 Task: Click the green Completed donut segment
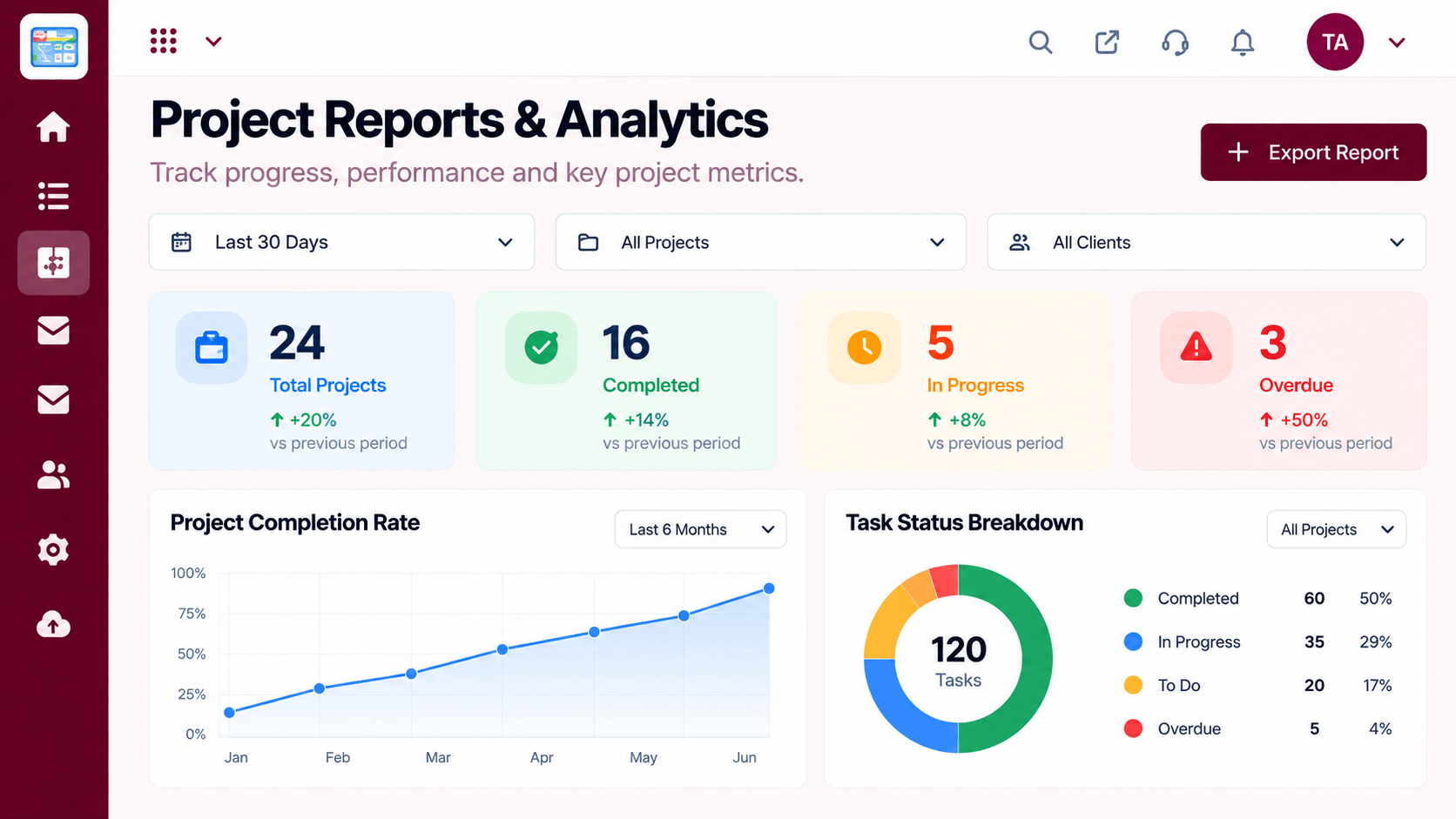coord(1035,659)
